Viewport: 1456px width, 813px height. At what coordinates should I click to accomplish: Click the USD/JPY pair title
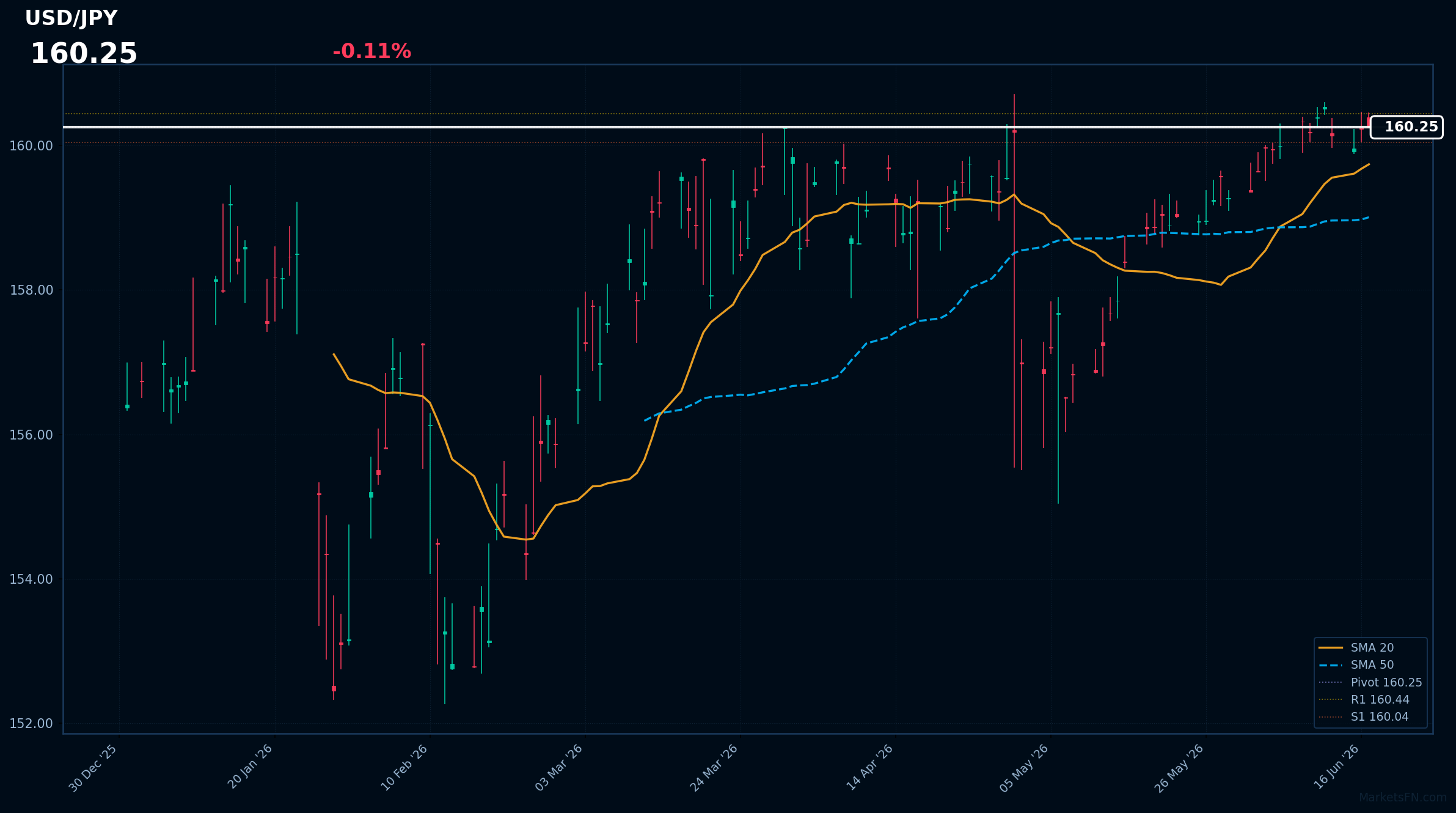point(71,18)
